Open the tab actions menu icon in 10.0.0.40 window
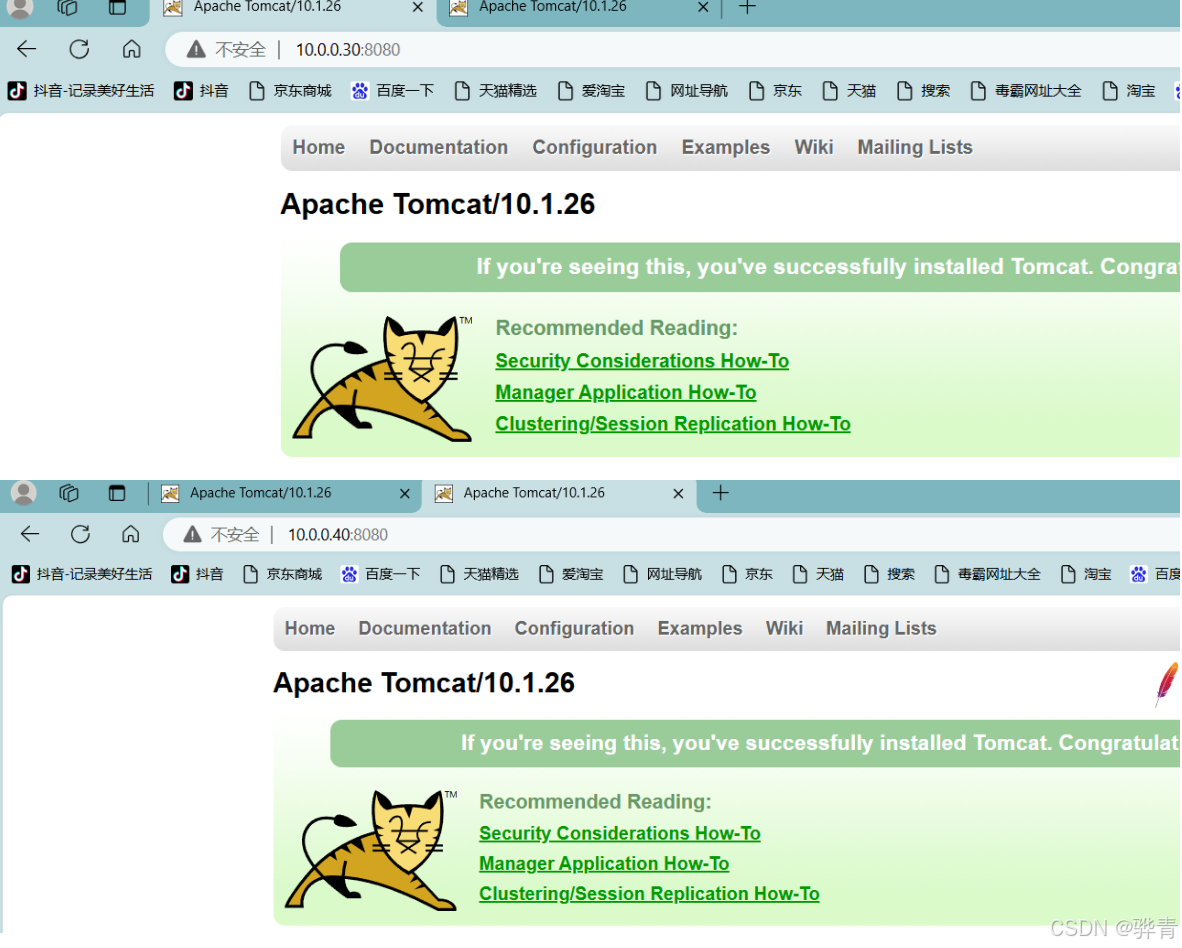1182x948 pixels. click(x=117, y=494)
